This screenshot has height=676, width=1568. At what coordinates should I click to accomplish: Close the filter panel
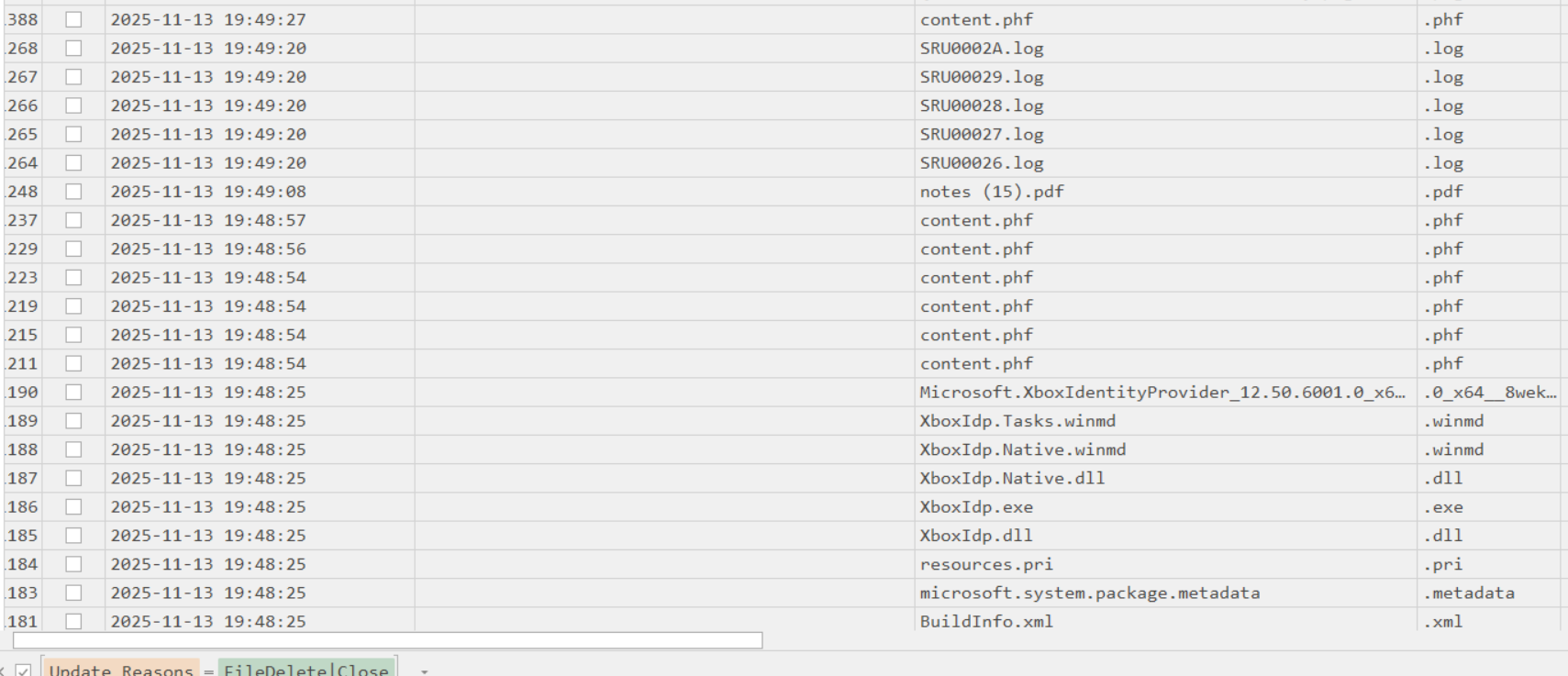click(5, 670)
